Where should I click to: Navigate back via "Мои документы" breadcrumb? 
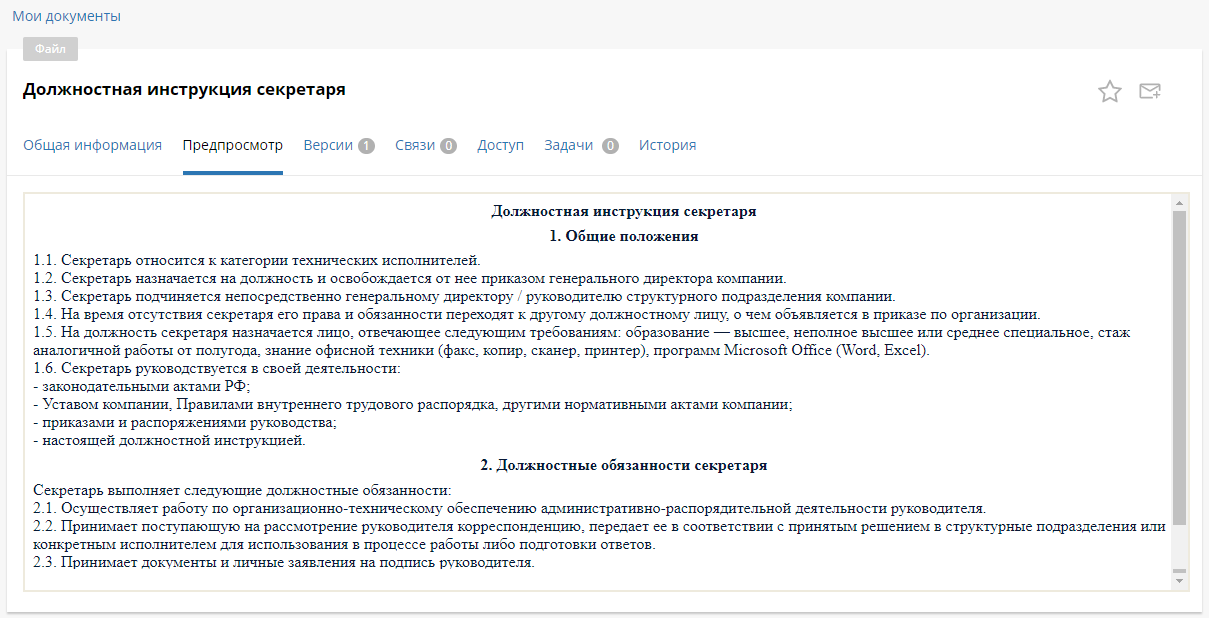(68, 16)
